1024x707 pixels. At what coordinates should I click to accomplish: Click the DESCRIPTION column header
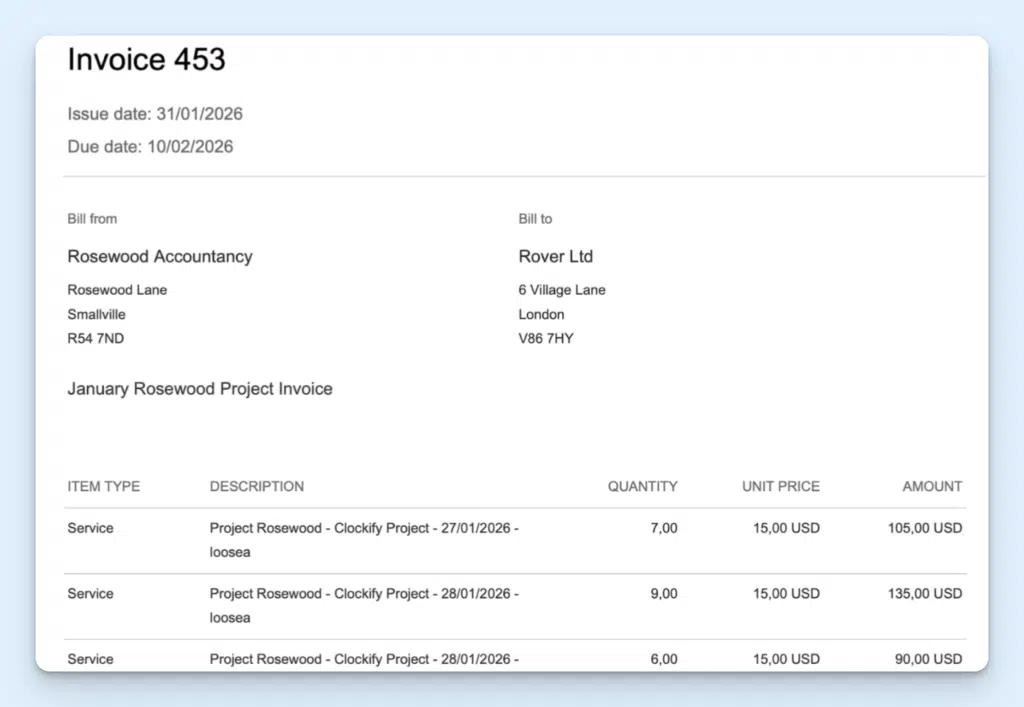(256, 486)
